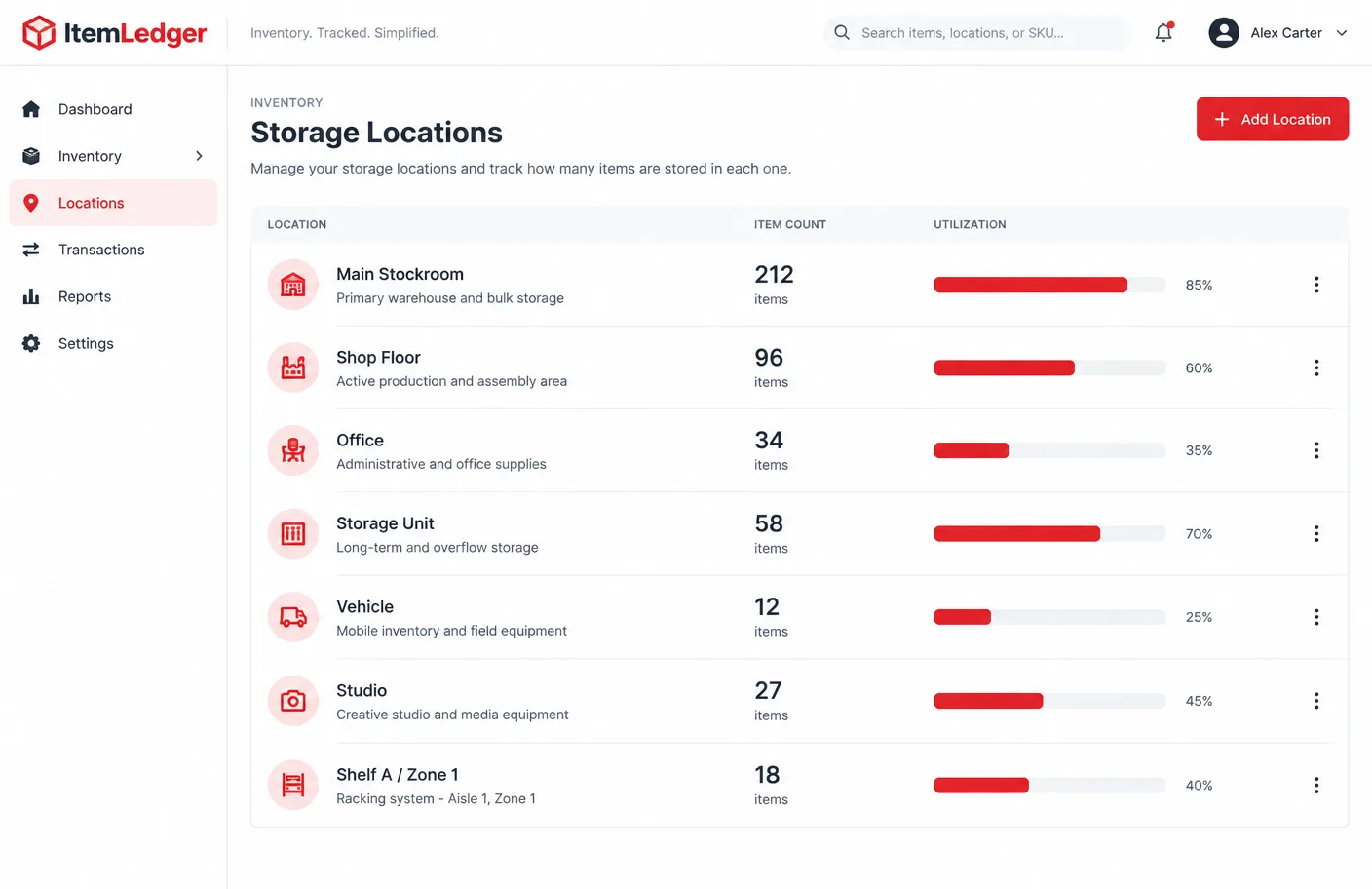This screenshot has height=889, width=1372.
Task: Expand the Inventory submenu chevron
Action: (x=199, y=156)
